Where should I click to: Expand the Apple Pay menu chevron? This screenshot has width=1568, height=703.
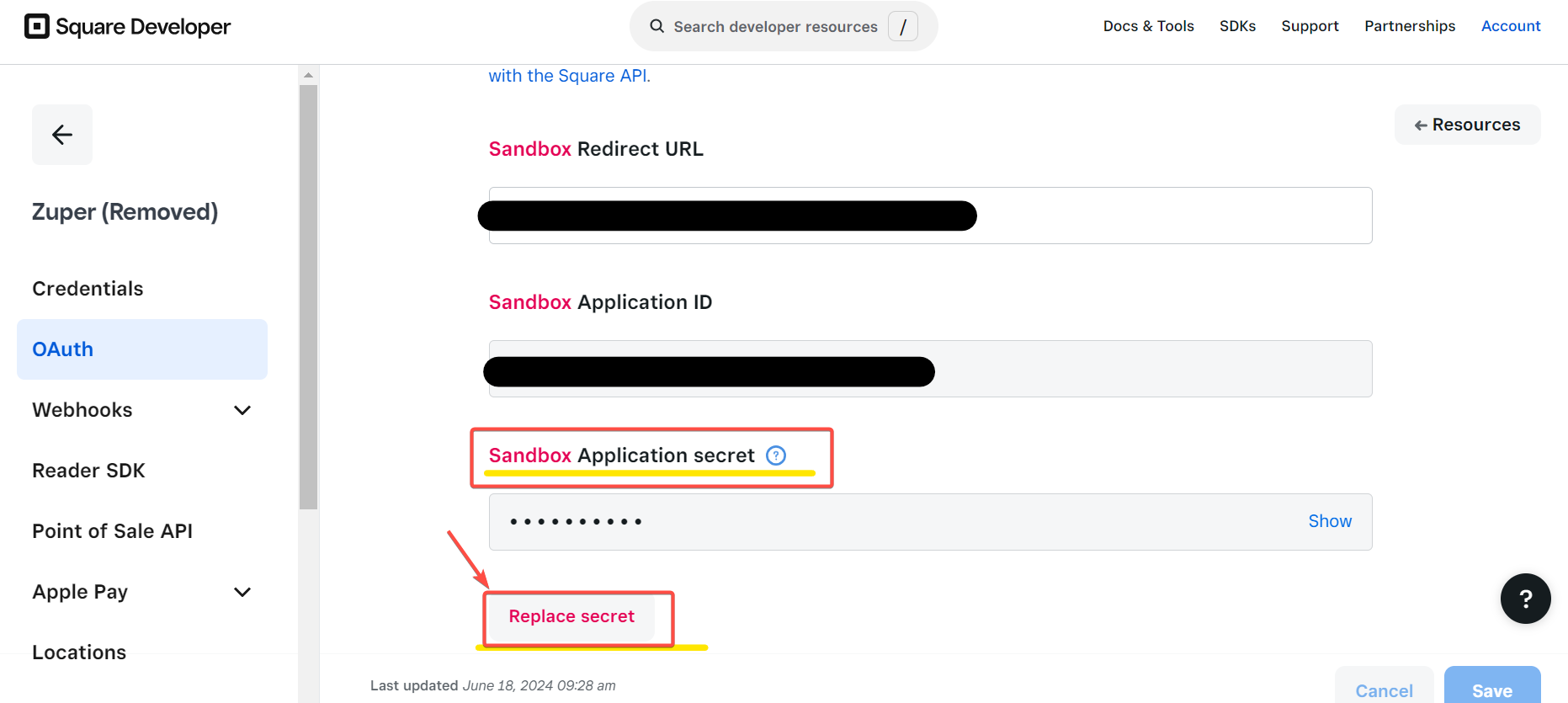coord(242,592)
